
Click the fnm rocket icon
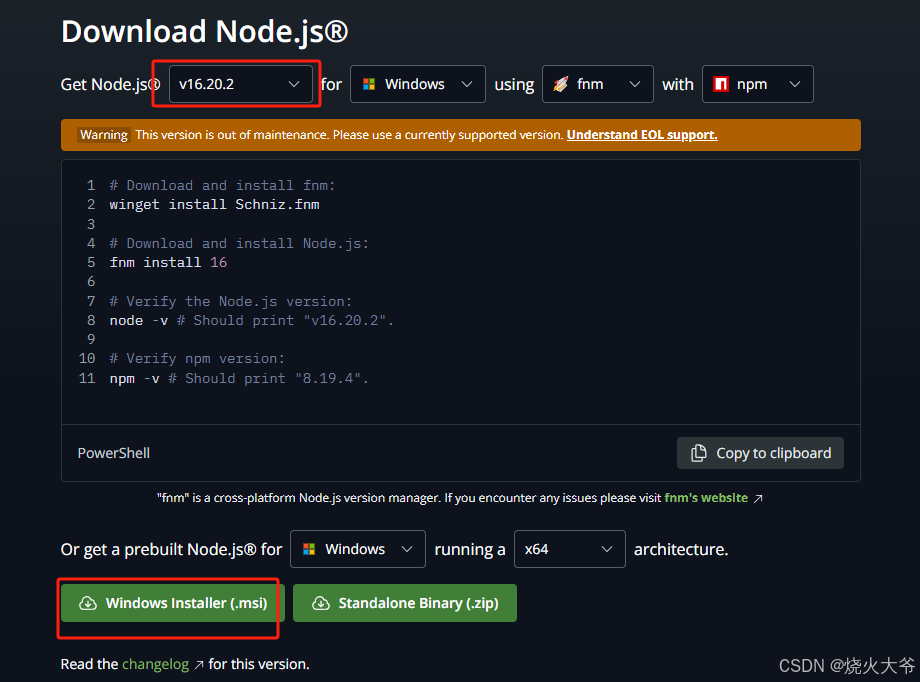[x=561, y=85]
